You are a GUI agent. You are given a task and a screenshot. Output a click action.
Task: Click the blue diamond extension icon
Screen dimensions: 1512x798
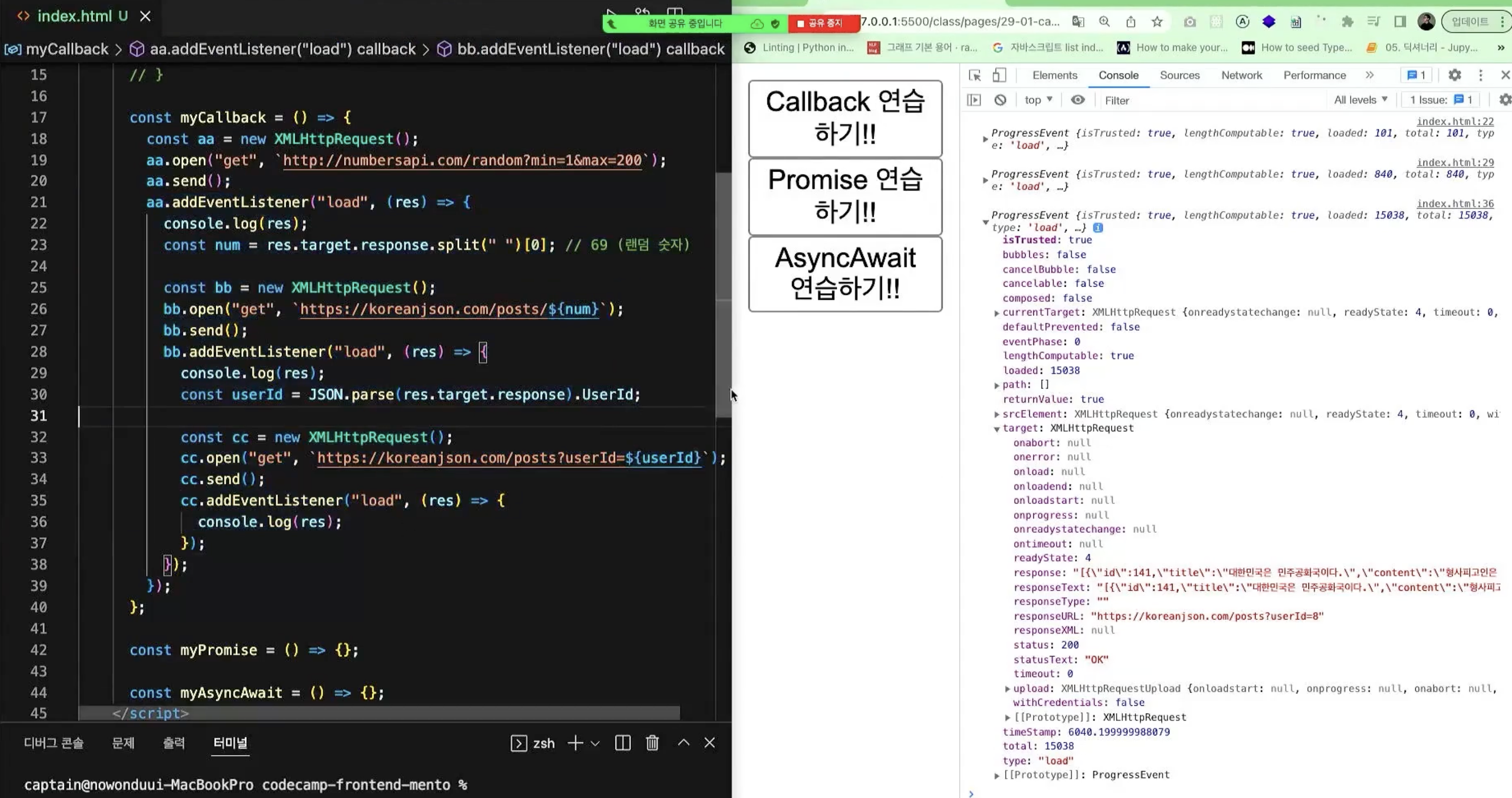coord(1268,22)
